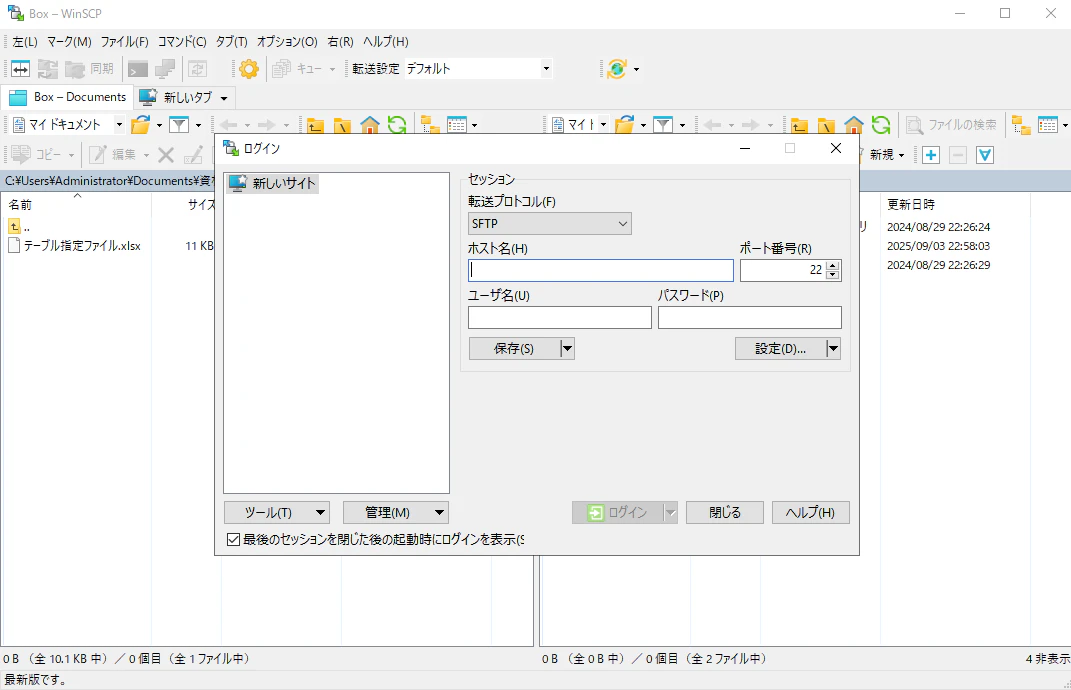Open the マーク(M) menu

tap(69, 42)
